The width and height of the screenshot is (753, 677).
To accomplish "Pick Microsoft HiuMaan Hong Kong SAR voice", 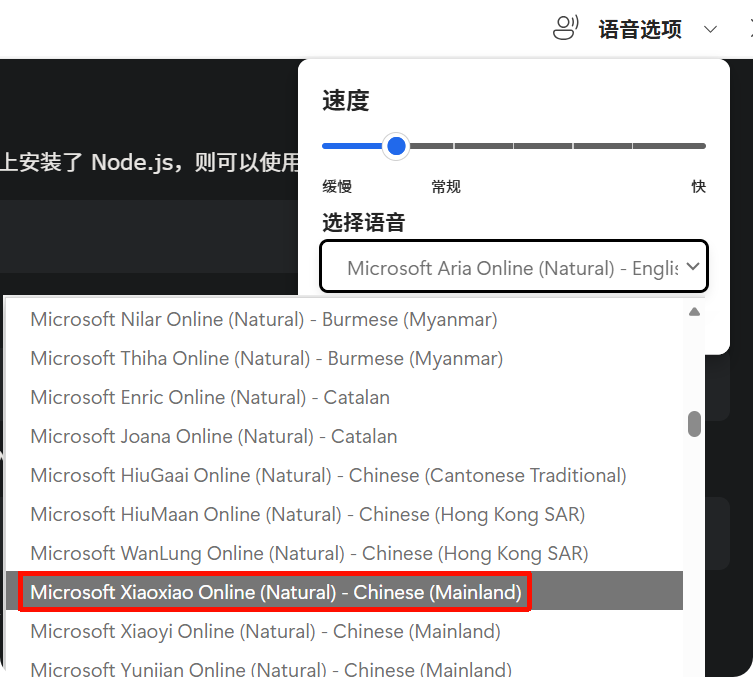I will point(344,514).
